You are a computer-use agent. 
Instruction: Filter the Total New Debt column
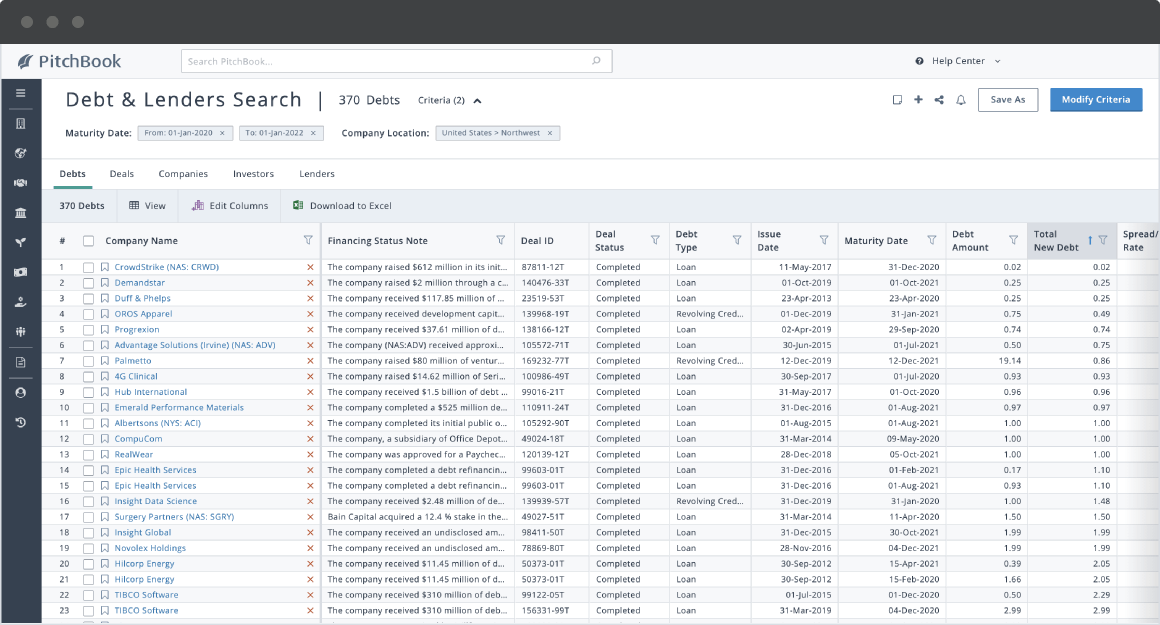1103,240
